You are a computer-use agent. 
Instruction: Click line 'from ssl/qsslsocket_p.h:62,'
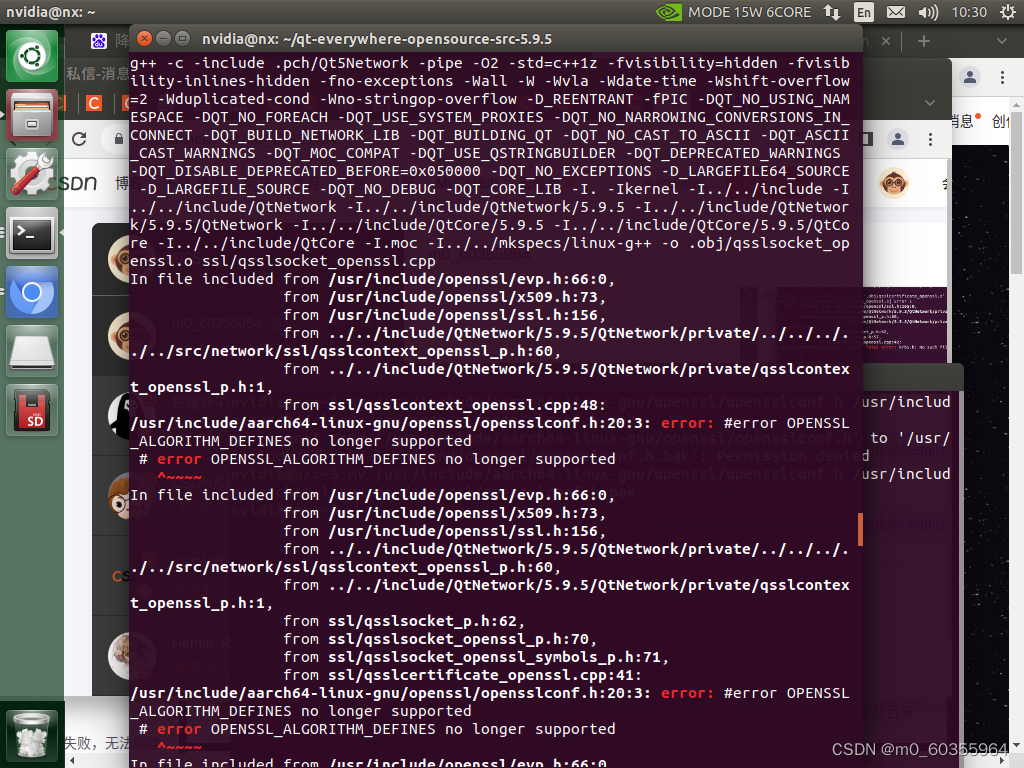(404, 621)
